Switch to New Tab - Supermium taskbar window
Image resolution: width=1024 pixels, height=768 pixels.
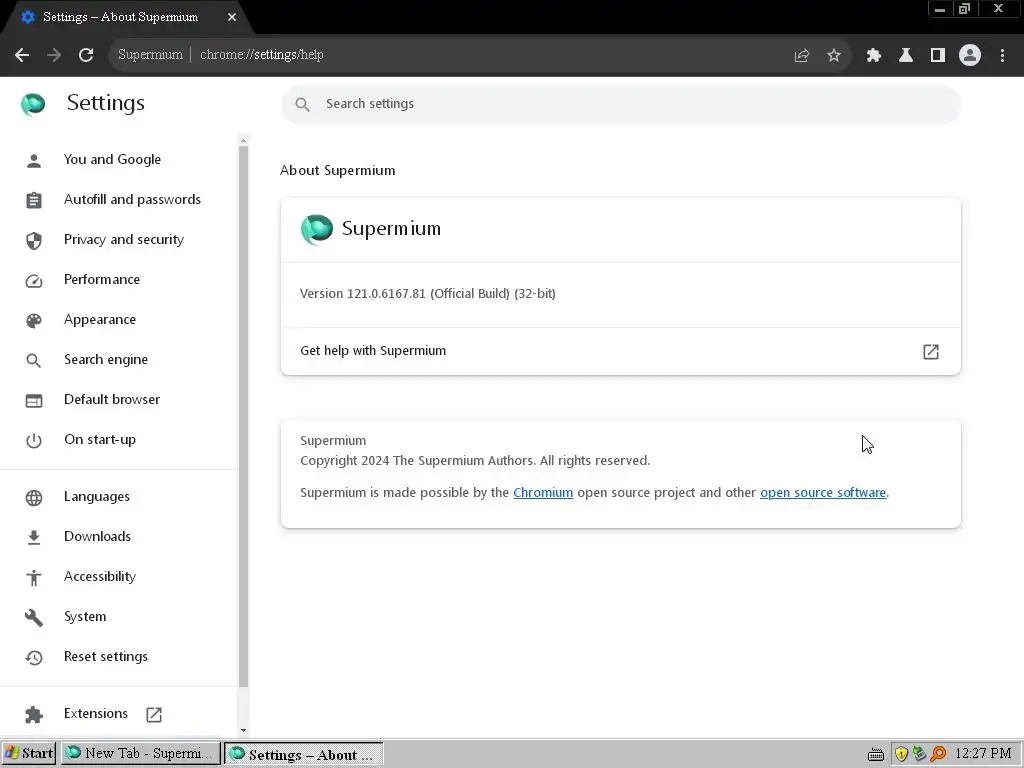(x=140, y=754)
